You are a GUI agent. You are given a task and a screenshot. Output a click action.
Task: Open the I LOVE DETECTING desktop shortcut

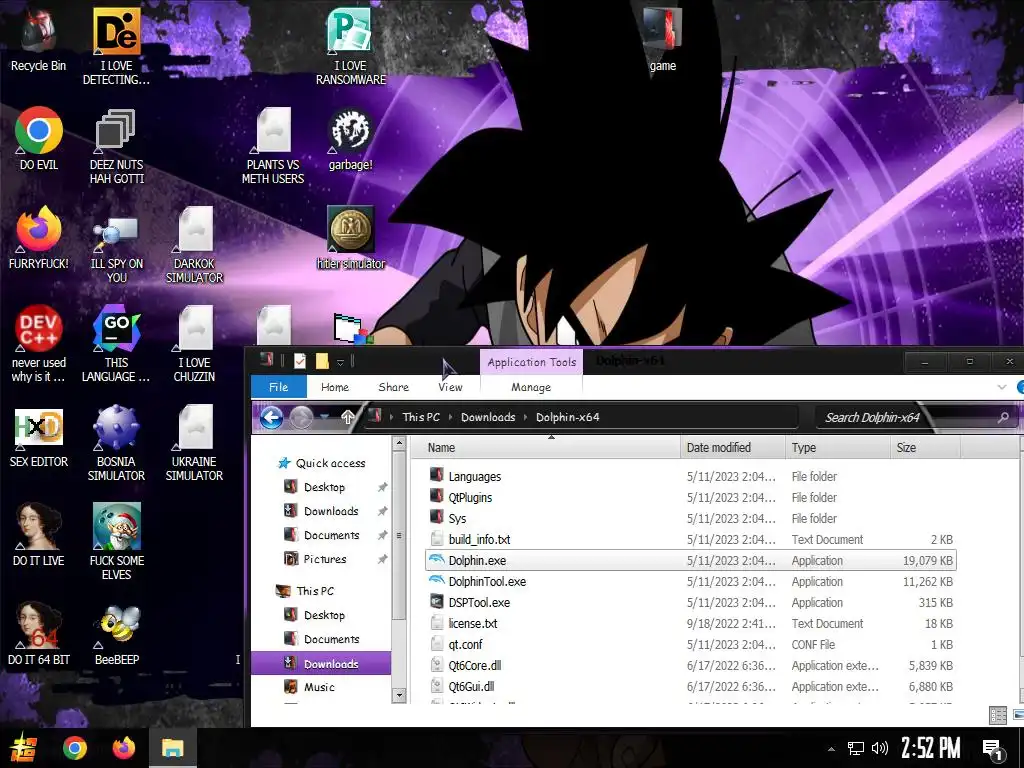pos(116,46)
